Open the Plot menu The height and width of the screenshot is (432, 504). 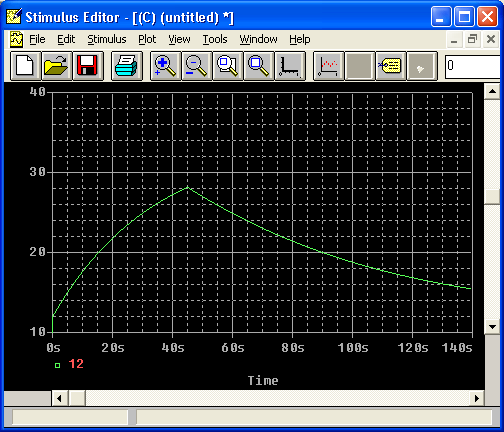pos(147,39)
